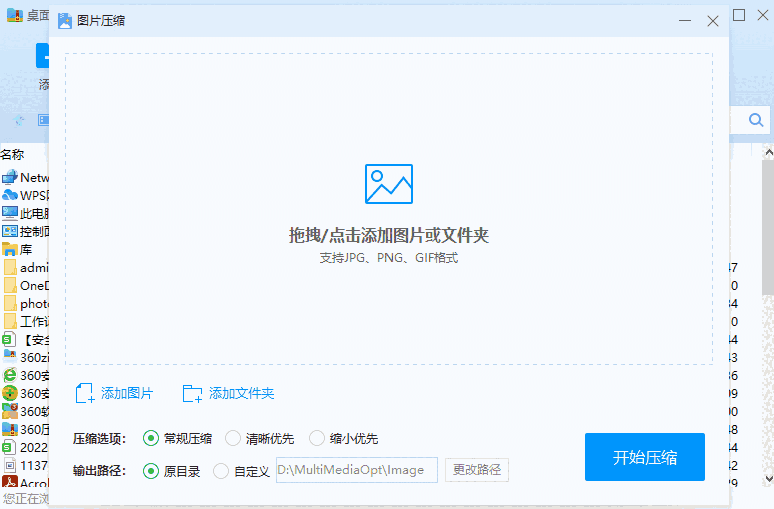Click the Network icon in the file list
774x509 pixels.
tap(9, 177)
